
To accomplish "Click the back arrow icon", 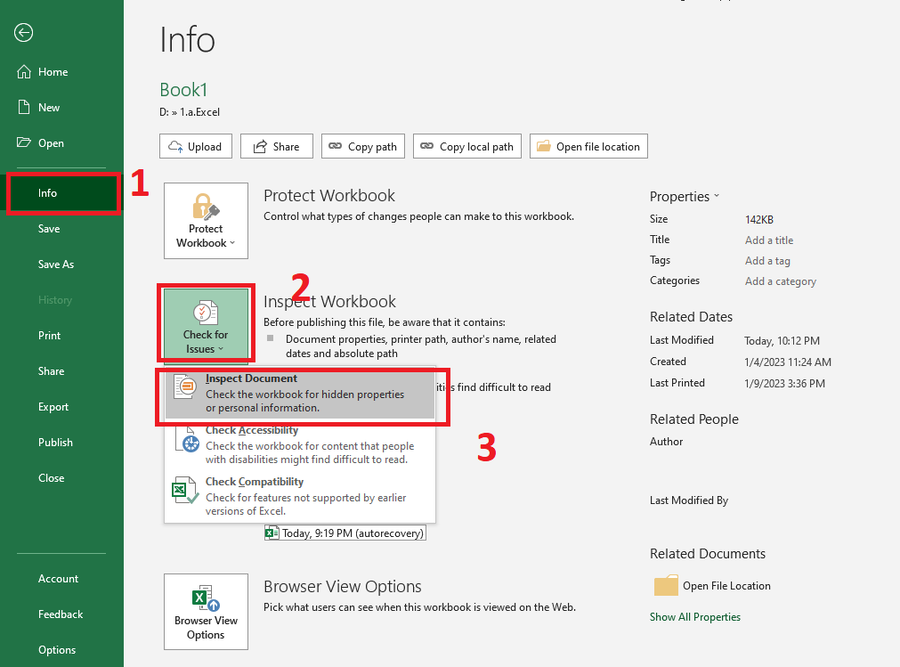I will tap(23, 33).
